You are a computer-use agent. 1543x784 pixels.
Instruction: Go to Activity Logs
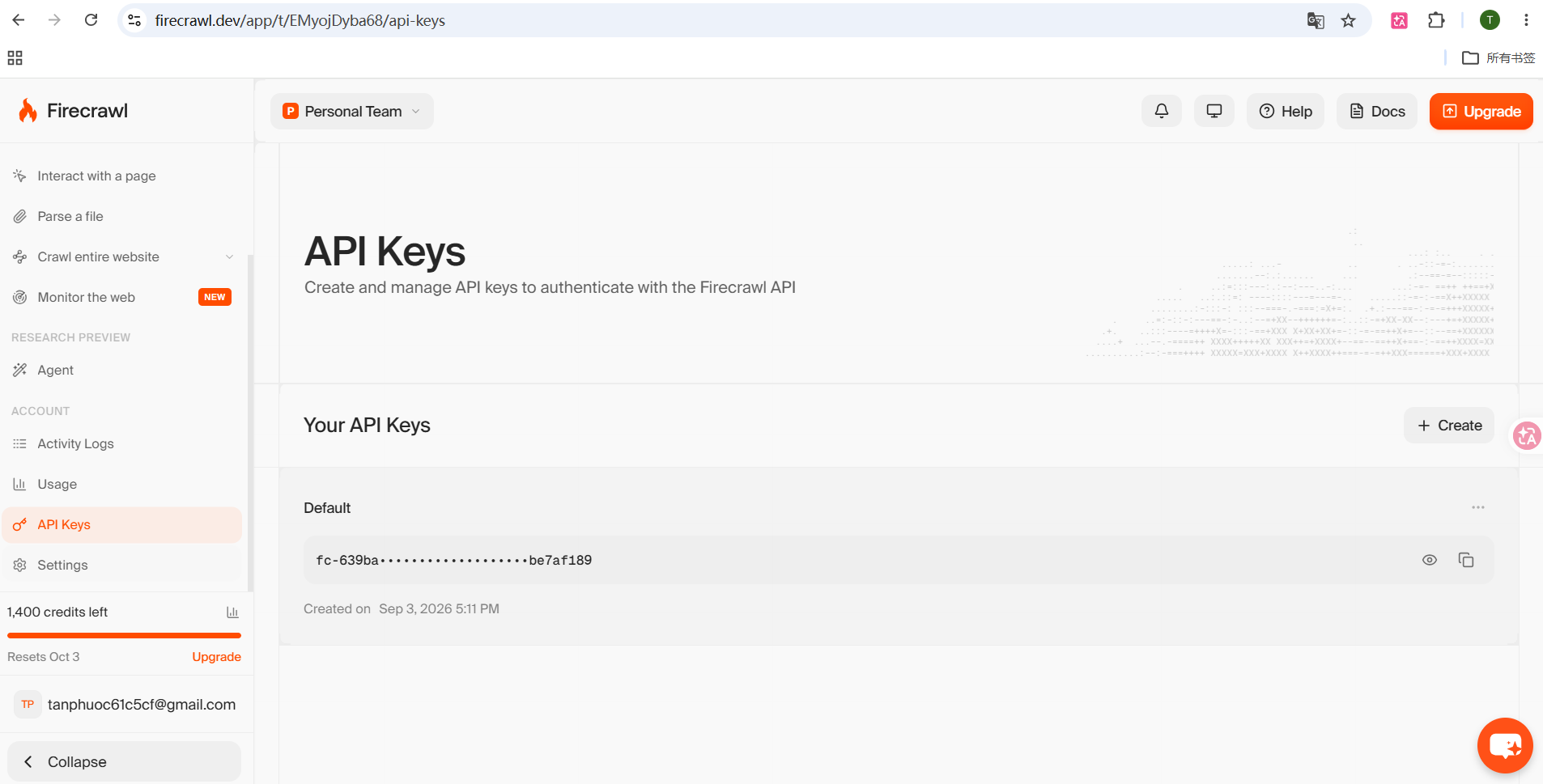[x=123, y=443]
